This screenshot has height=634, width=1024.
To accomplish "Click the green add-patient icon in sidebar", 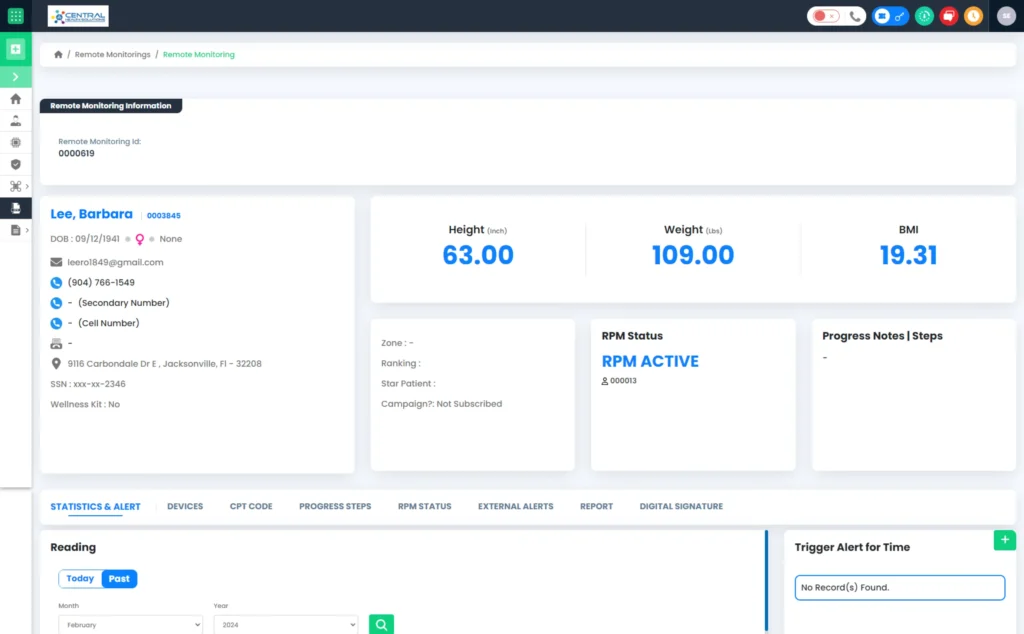I will click(x=14, y=49).
